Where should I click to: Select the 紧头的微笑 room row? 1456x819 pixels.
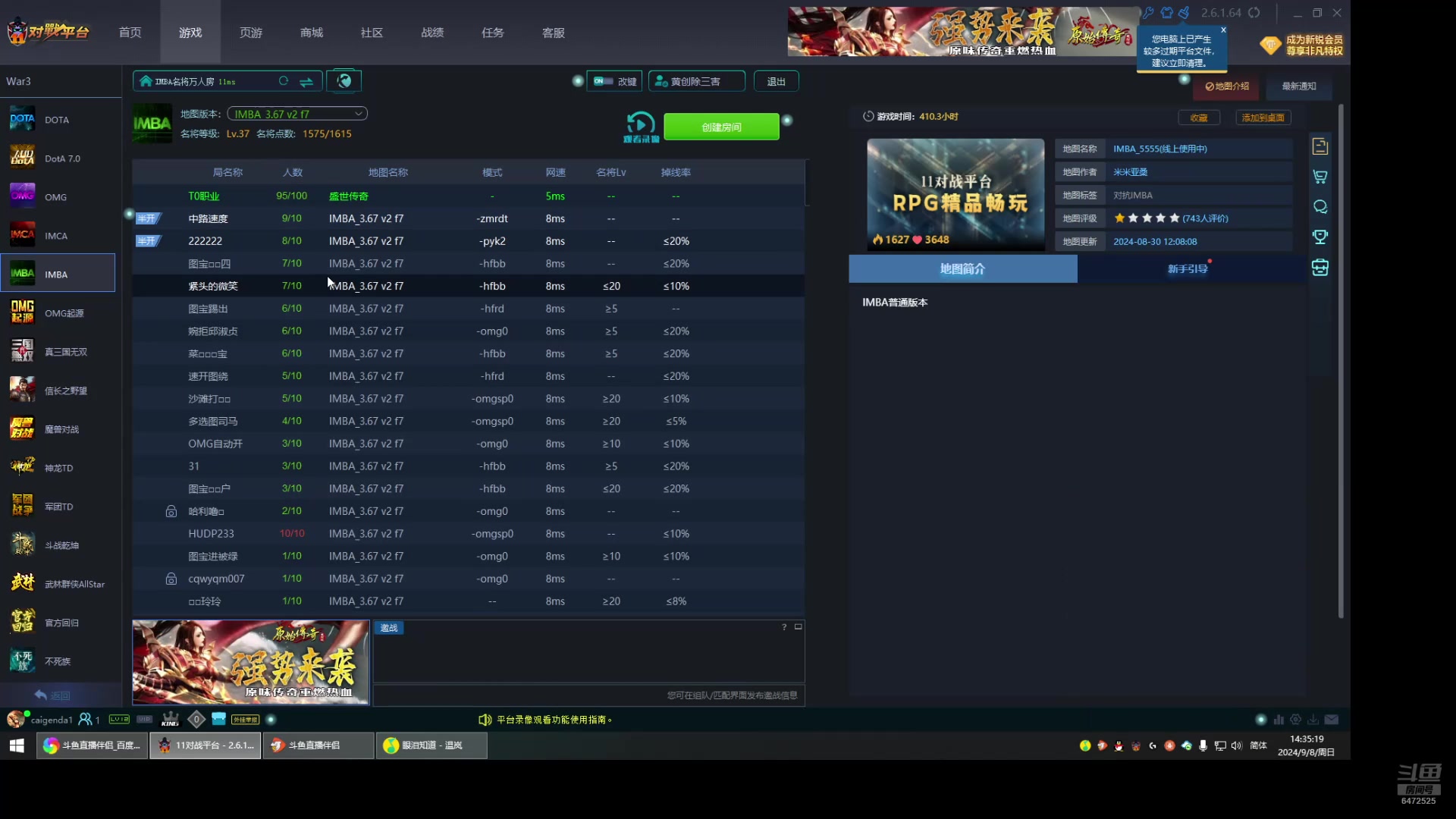[x=469, y=286]
